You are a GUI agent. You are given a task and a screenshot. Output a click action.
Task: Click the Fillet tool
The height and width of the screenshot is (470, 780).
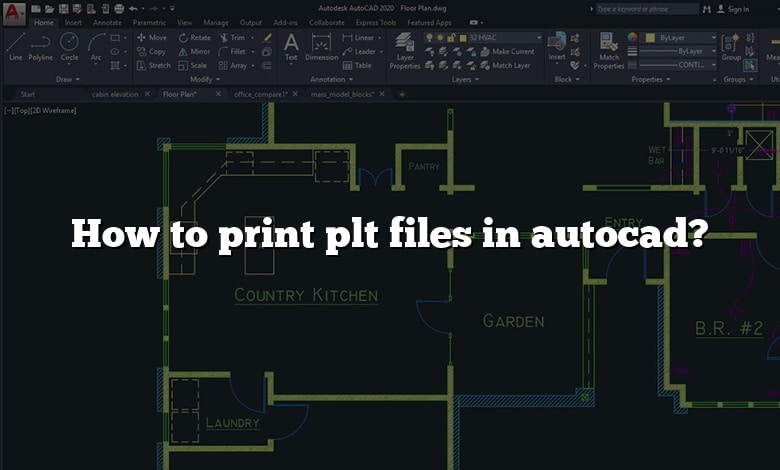(232, 51)
